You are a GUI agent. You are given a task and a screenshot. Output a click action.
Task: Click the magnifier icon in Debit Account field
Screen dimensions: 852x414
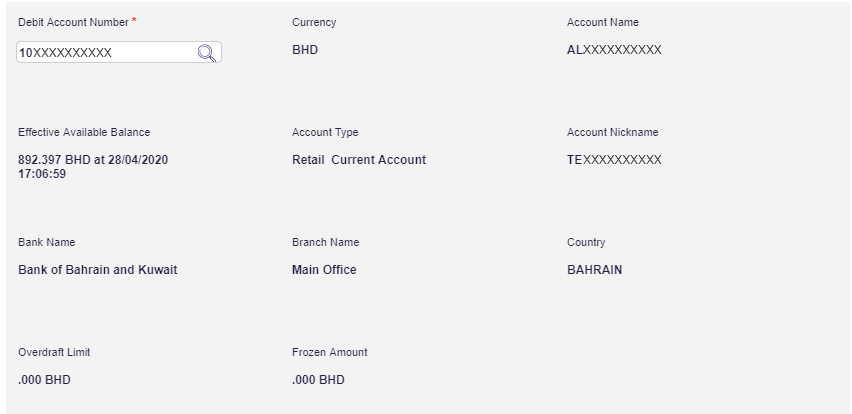pyautogui.click(x=207, y=53)
